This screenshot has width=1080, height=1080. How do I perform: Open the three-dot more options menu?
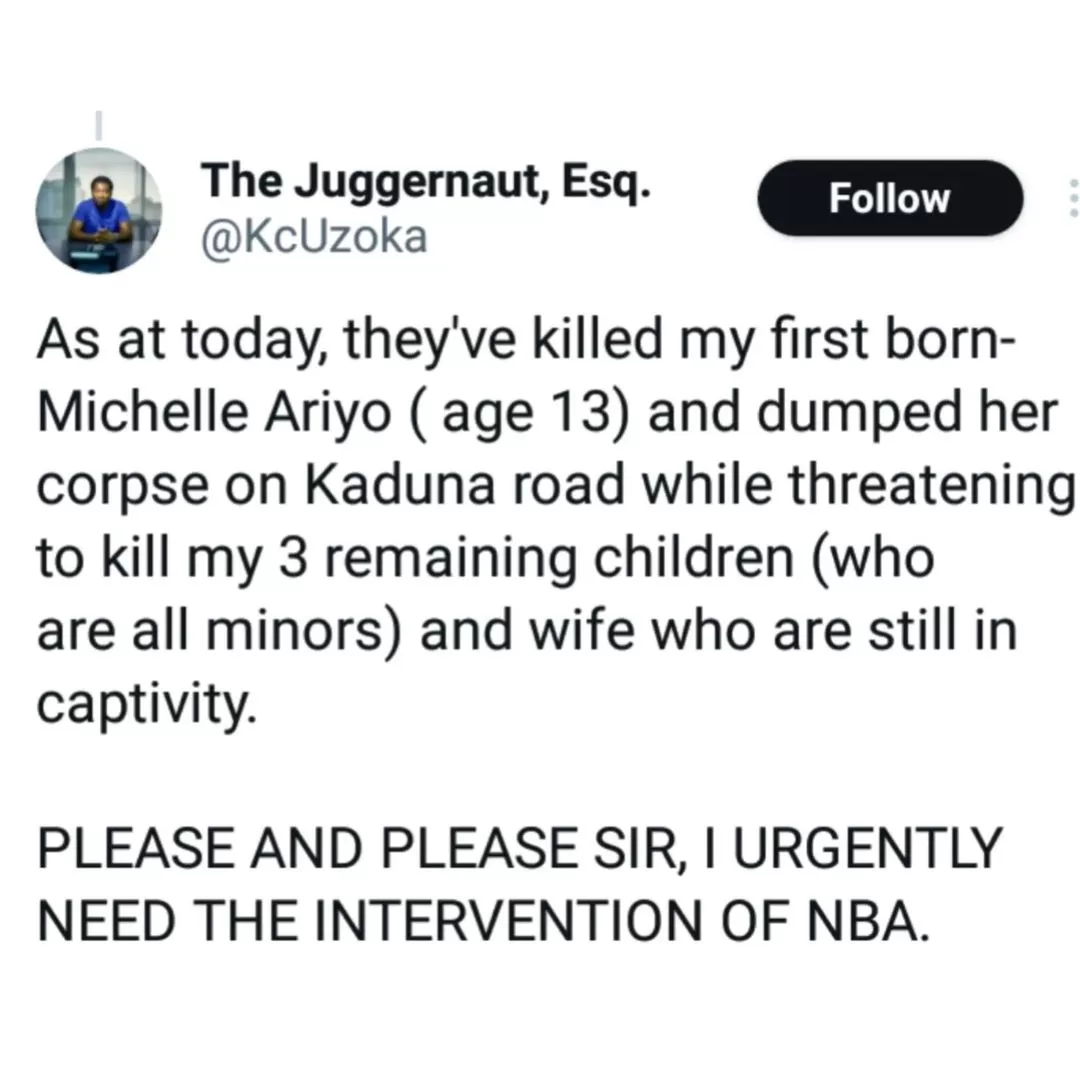point(1073,198)
